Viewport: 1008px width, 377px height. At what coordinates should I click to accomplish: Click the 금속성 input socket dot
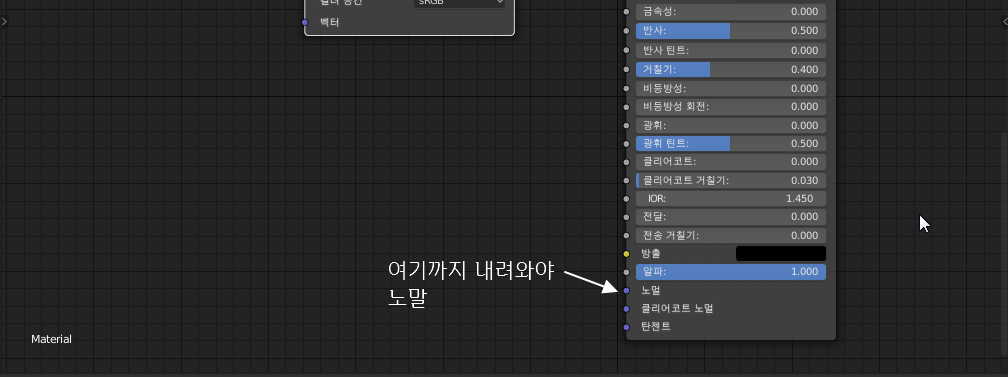[x=627, y=12]
